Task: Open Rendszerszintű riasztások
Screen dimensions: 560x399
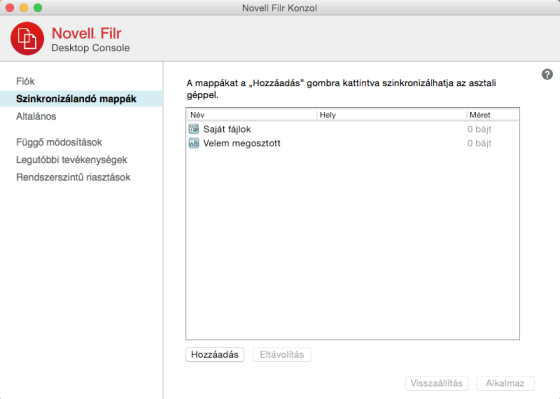Action: click(73, 177)
